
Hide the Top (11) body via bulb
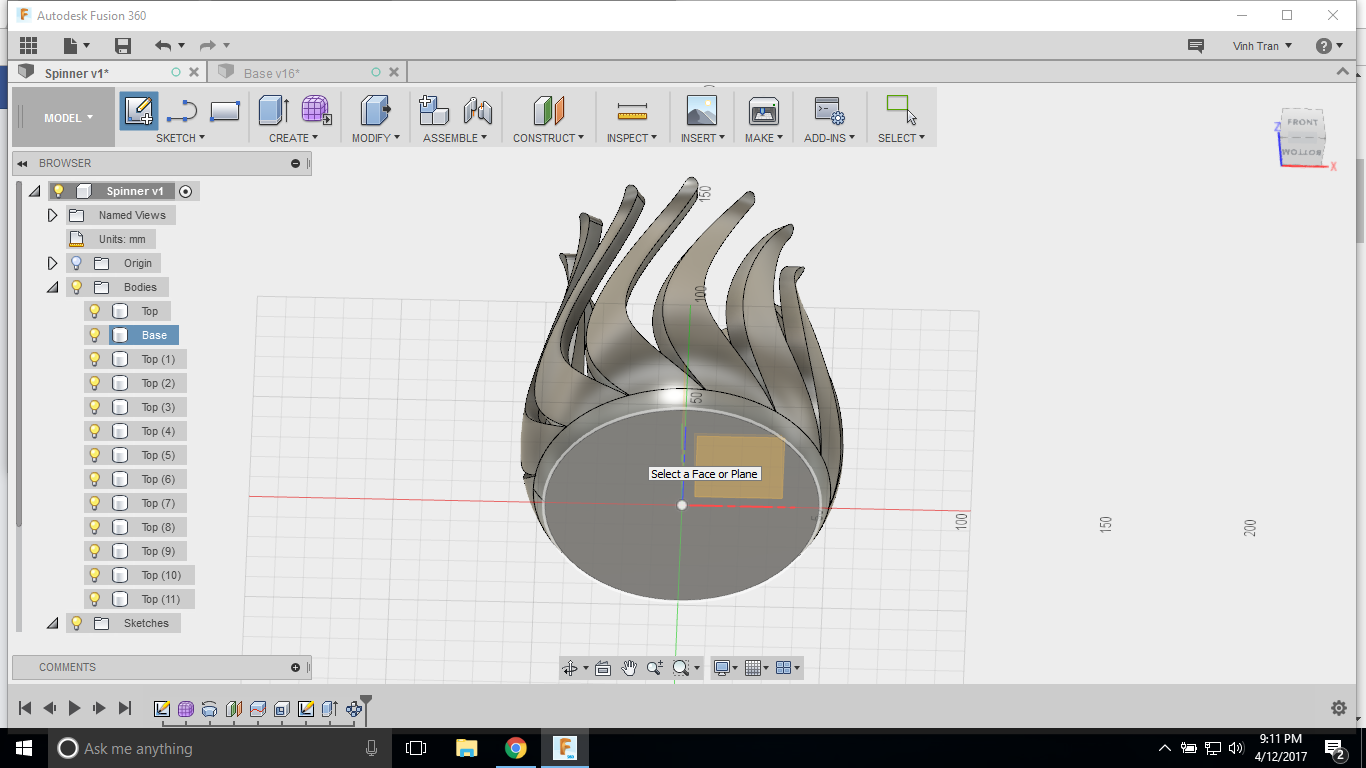pyautogui.click(x=95, y=599)
